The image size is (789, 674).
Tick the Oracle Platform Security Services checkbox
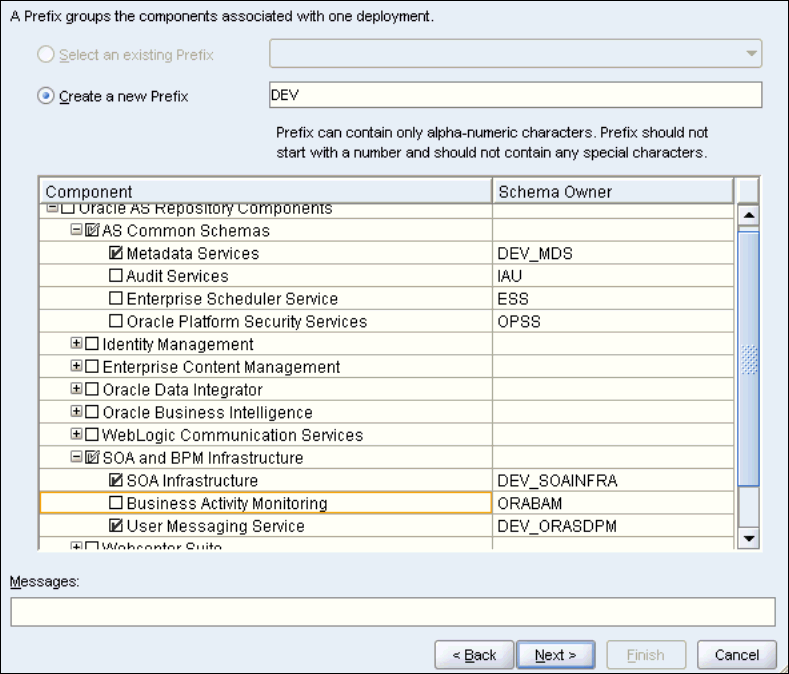coord(116,322)
